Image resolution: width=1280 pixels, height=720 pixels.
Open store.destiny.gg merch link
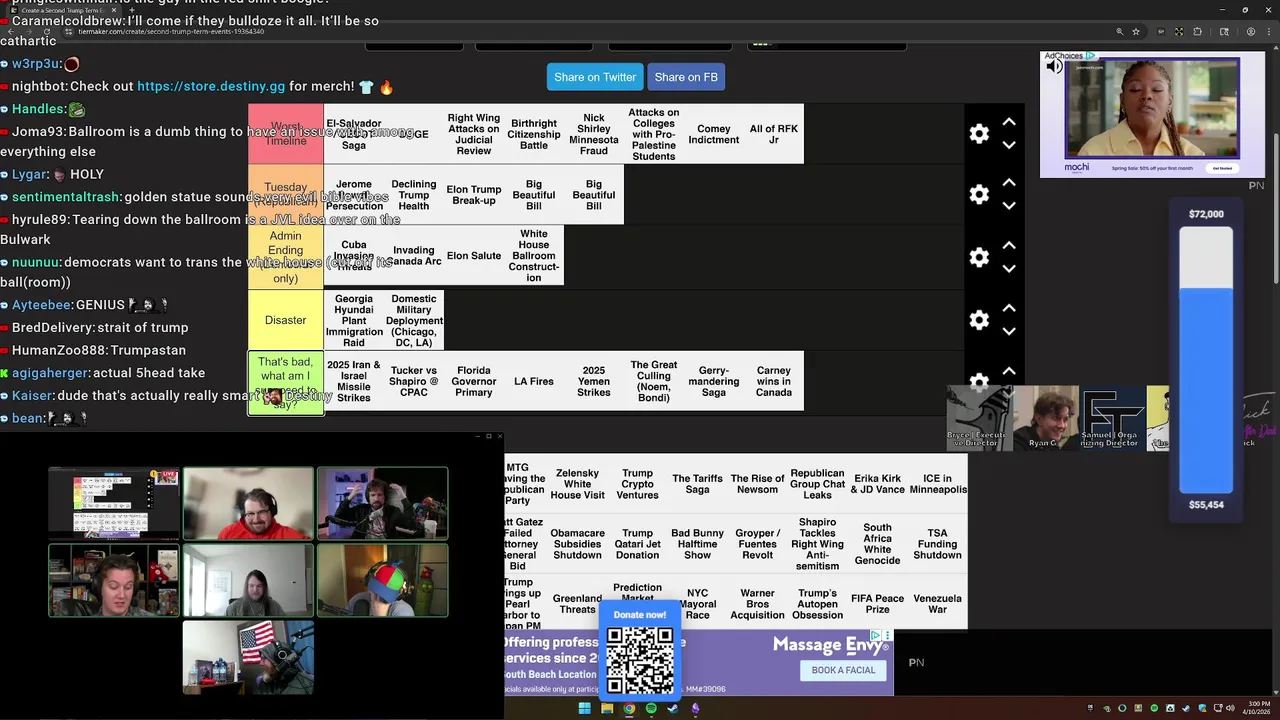[x=211, y=86]
